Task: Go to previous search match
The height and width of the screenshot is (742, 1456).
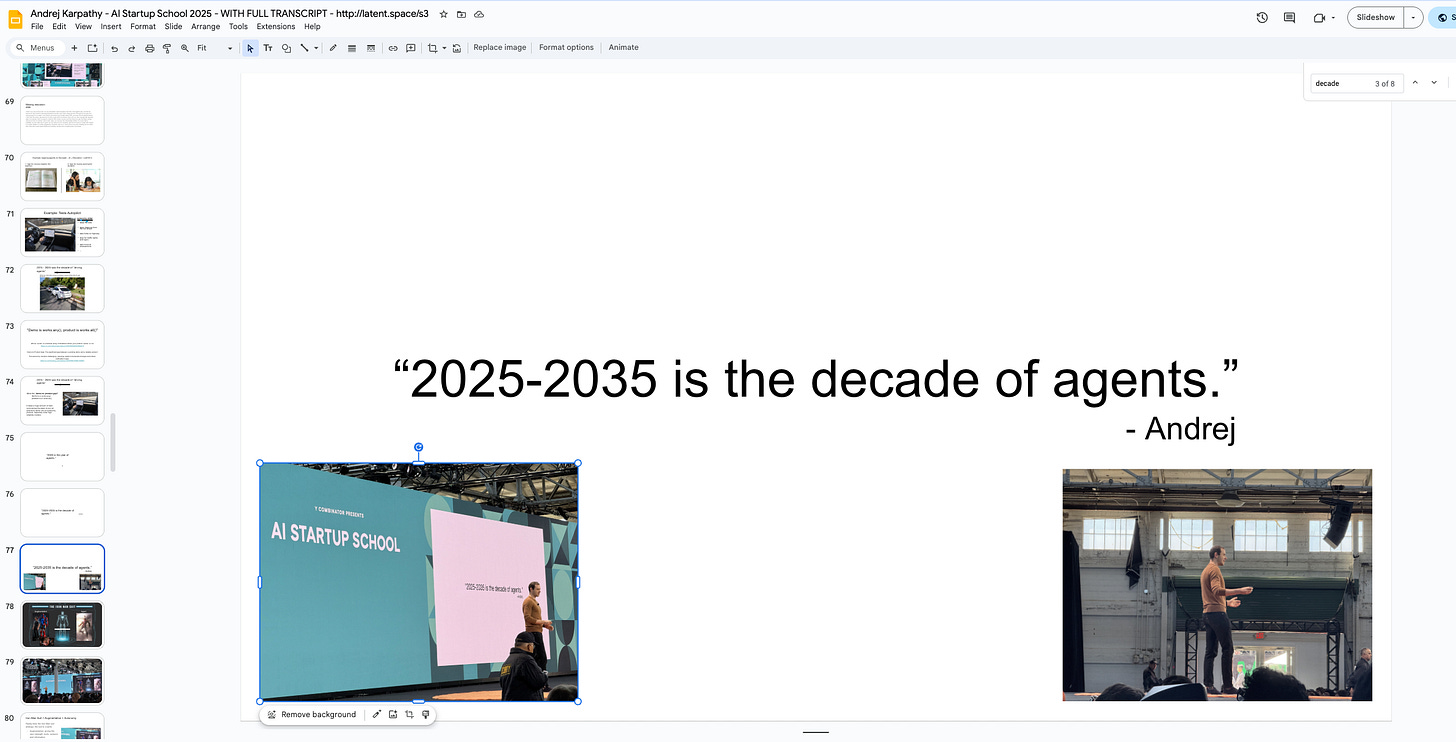Action: [x=1415, y=83]
